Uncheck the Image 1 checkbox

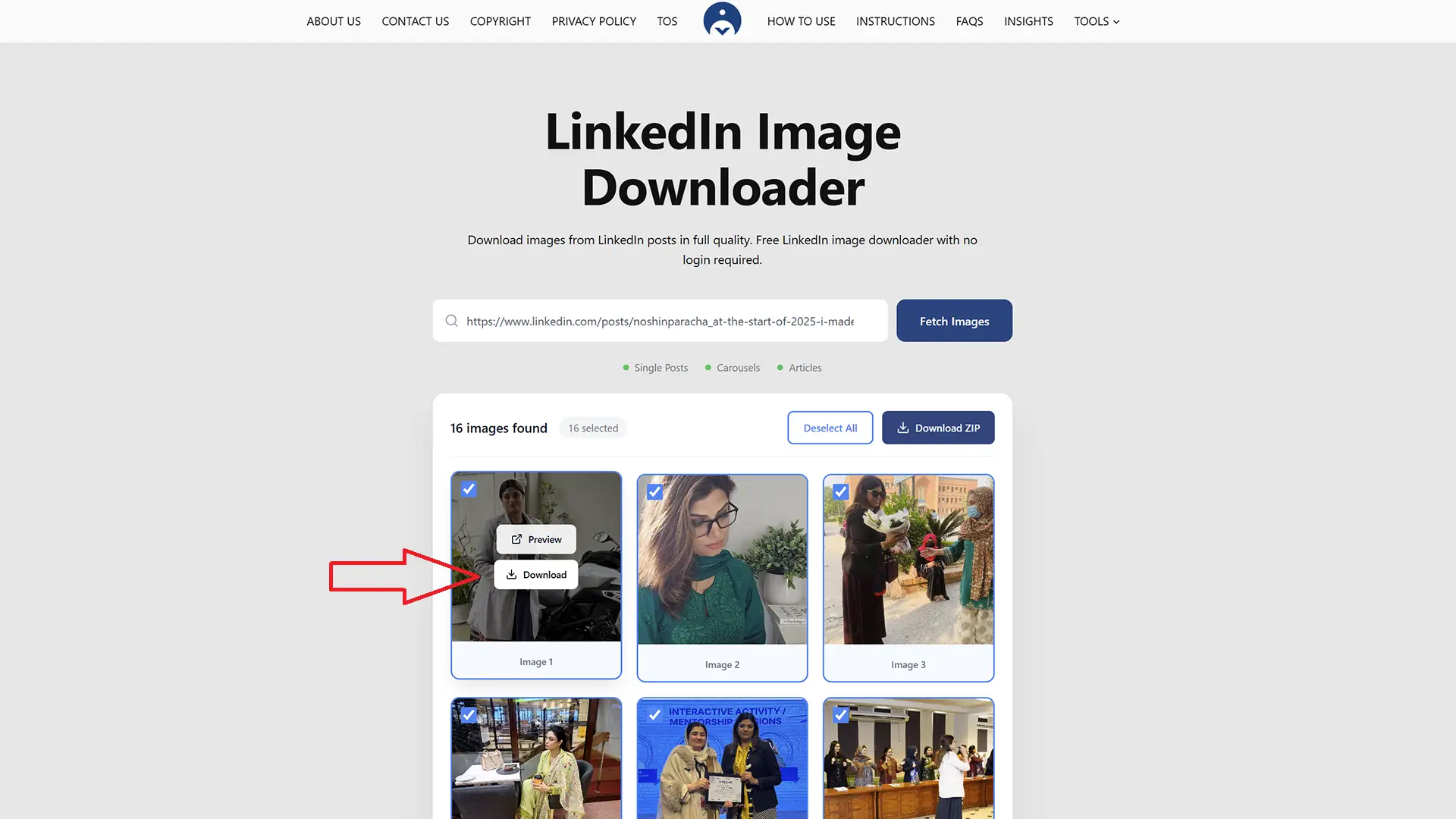(469, 489)
